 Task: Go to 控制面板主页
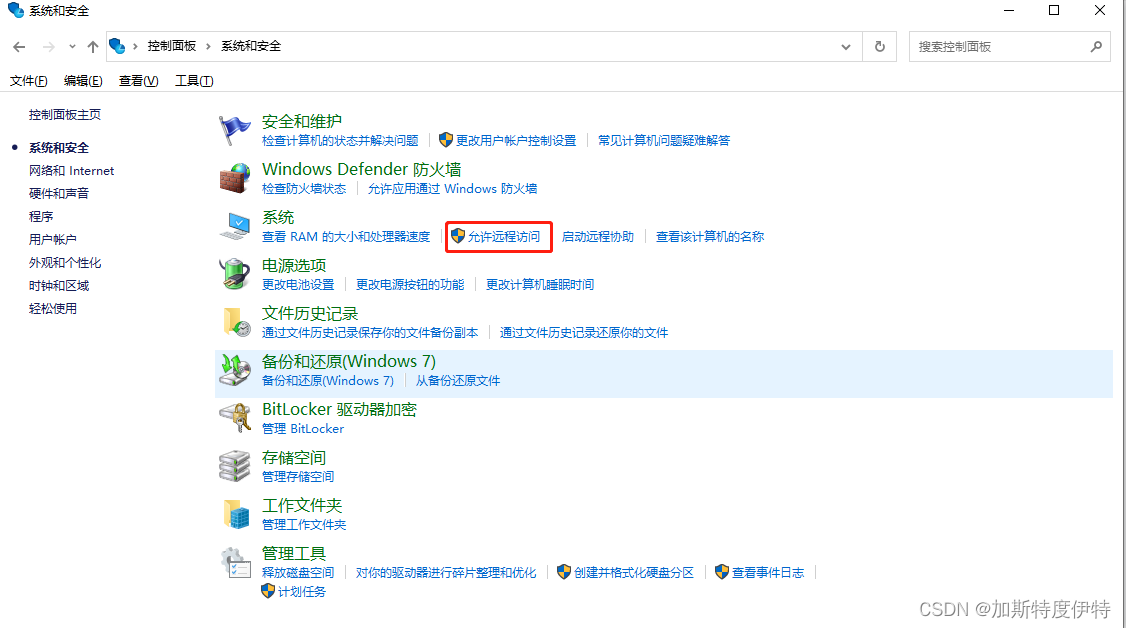[65, 115]
